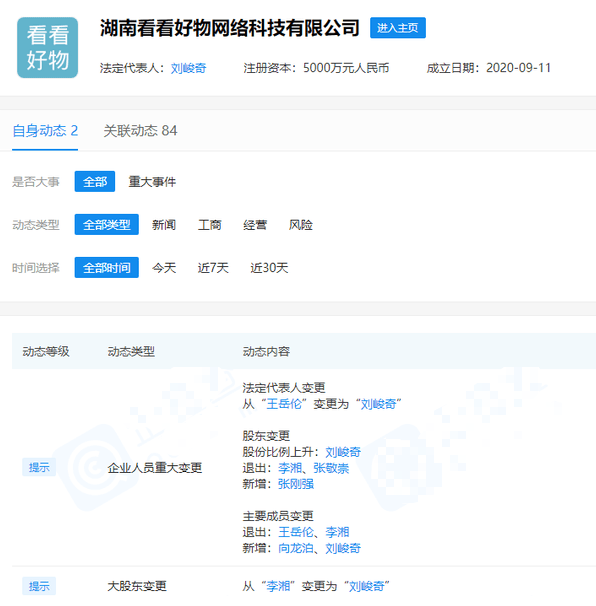The height and width of the screenshot is (606, 596).
Task: Filter dynamics by 新闻
Action: click(164, 225)
